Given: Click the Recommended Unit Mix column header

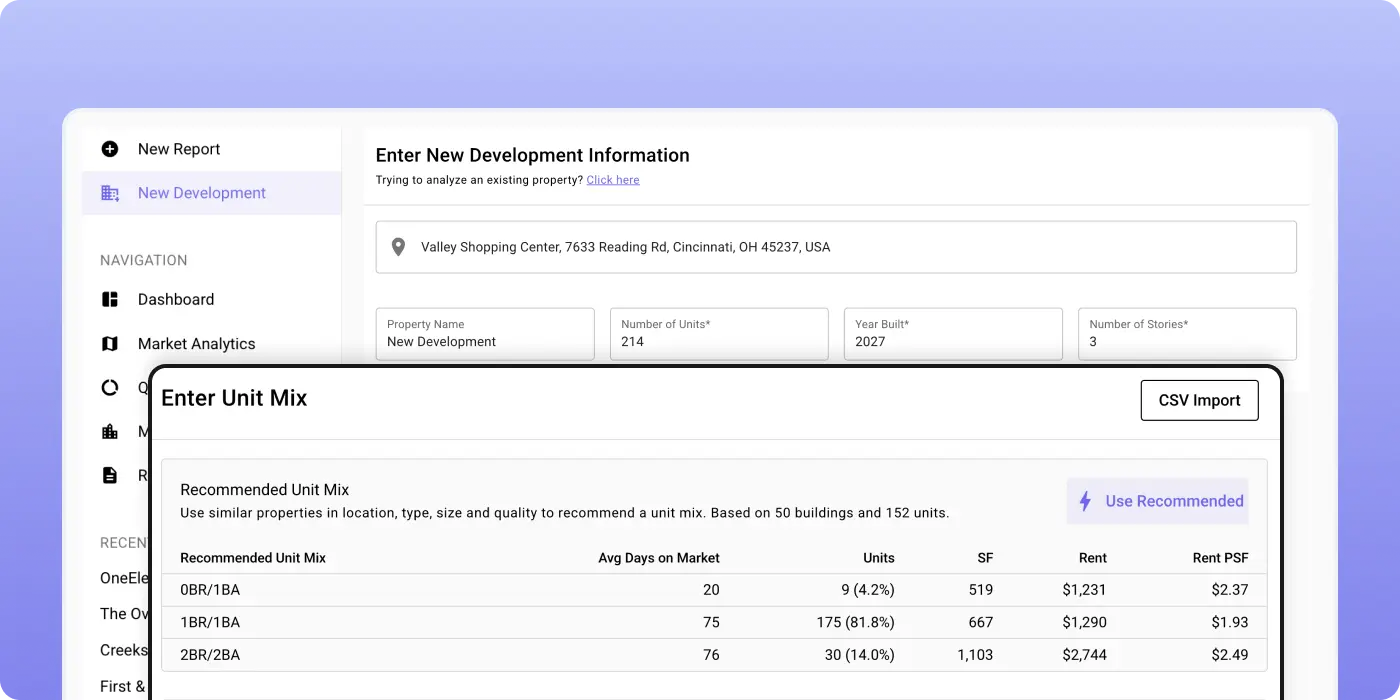Looking at the screenshot, I should point(253,558).
